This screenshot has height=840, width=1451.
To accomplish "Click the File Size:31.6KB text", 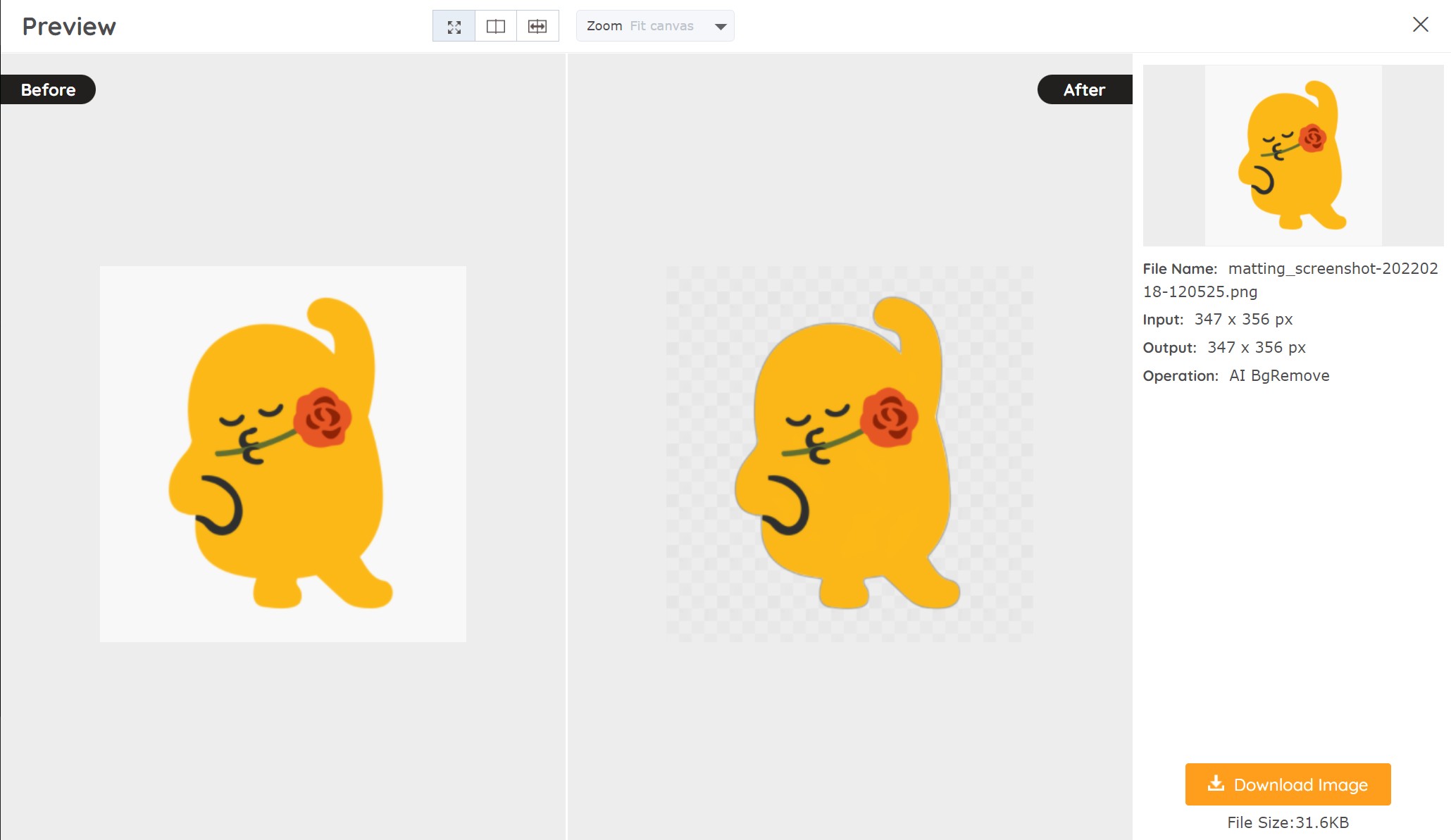I will click(1288, 822).
